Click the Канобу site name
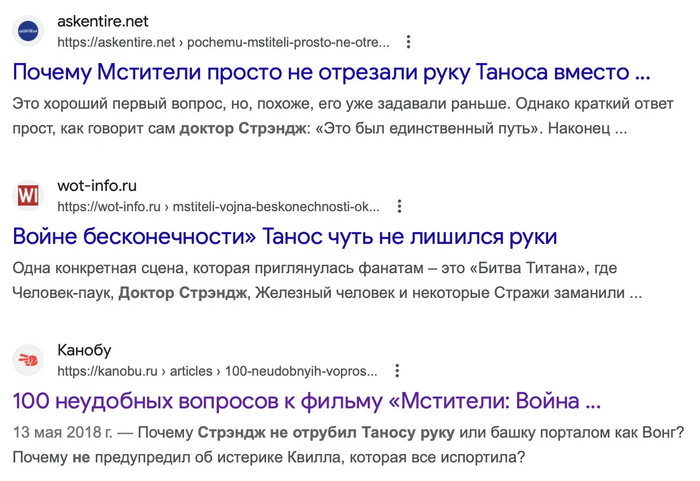Viewport: 700px width, 481px height. point(84,350)
